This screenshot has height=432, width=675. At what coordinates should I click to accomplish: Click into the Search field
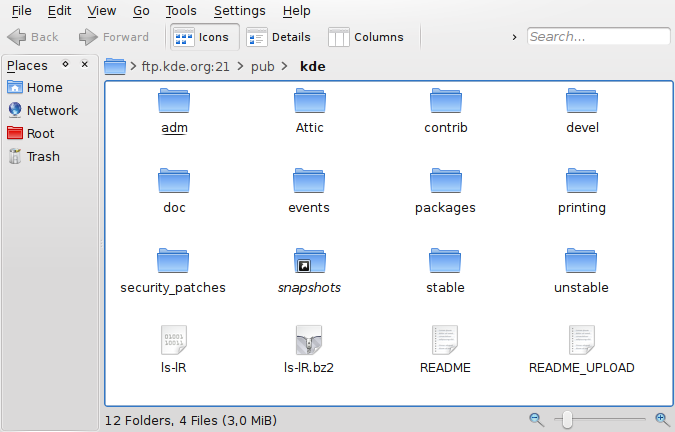[x=598, y=37]
